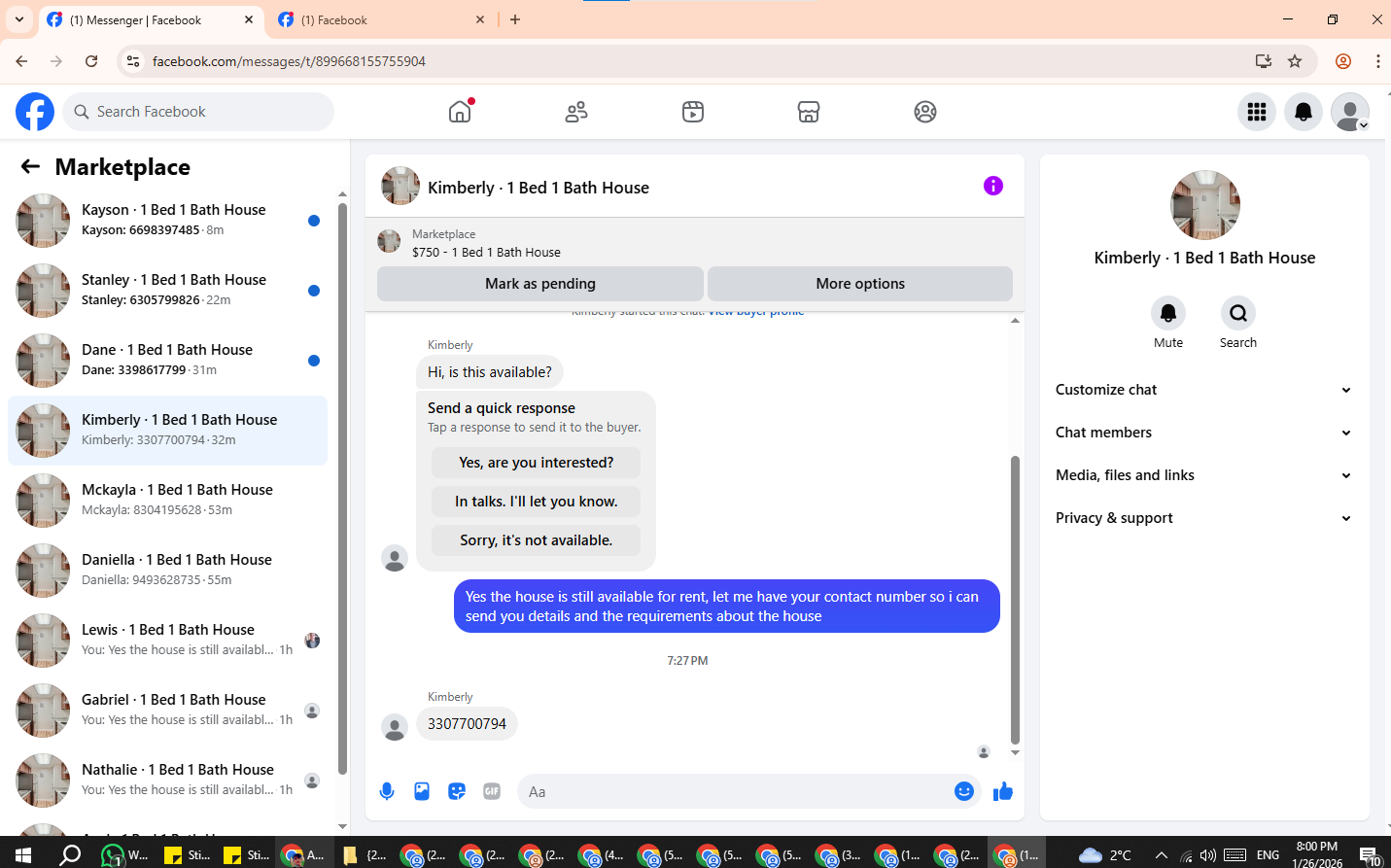
Task: Reload the page in the browser
Action: (x=91, y=61)
